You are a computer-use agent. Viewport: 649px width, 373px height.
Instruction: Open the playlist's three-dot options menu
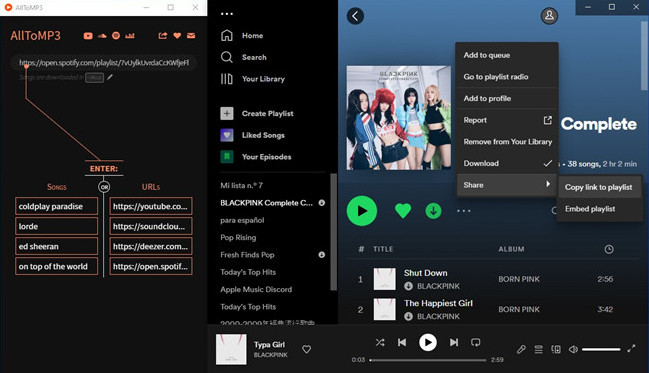tap(464, 211)
